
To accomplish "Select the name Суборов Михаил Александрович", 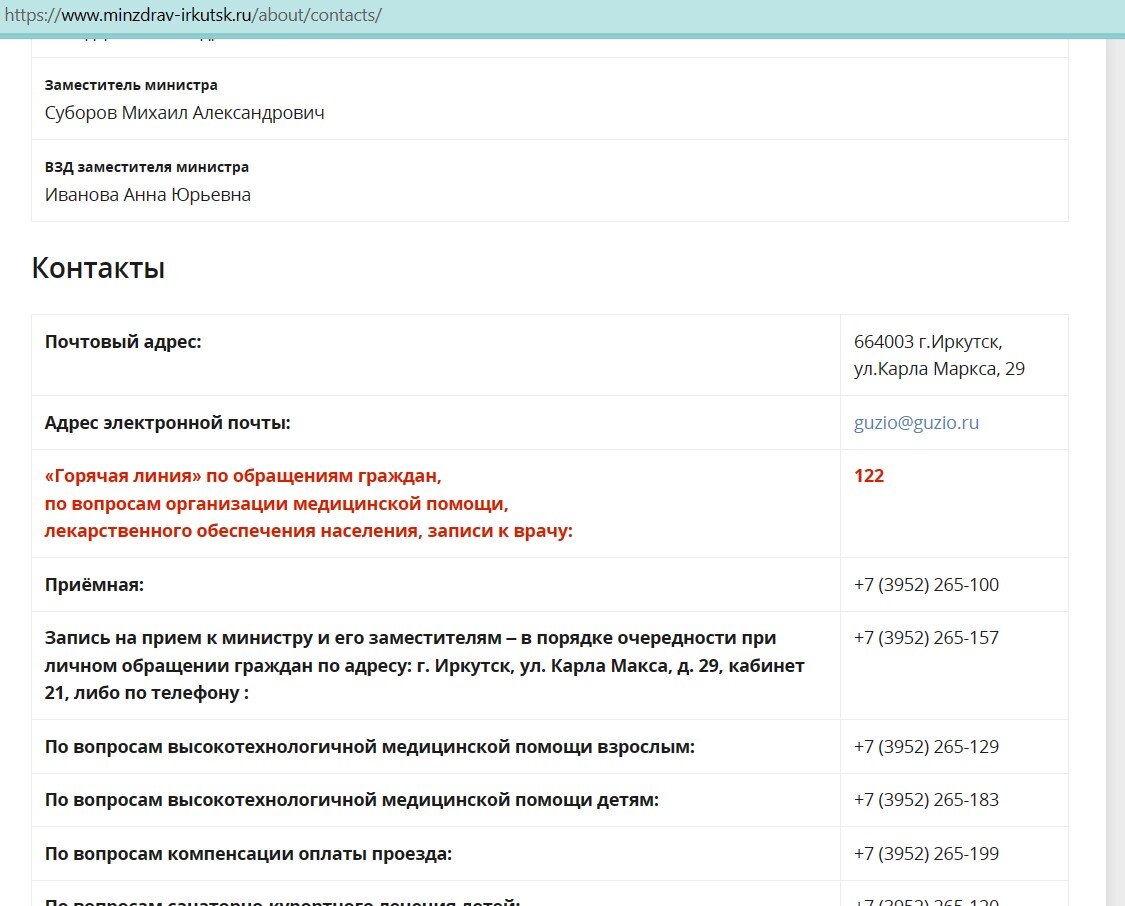I will coord(184,113).
